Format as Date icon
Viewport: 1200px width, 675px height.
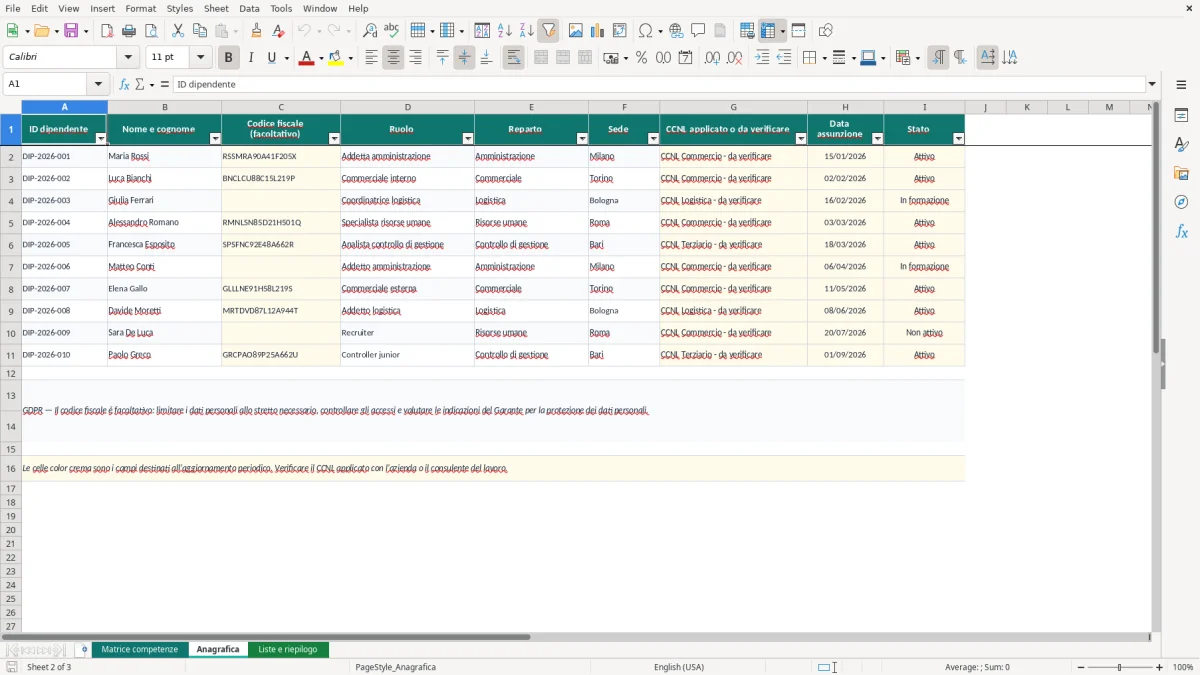pos(685,58)
